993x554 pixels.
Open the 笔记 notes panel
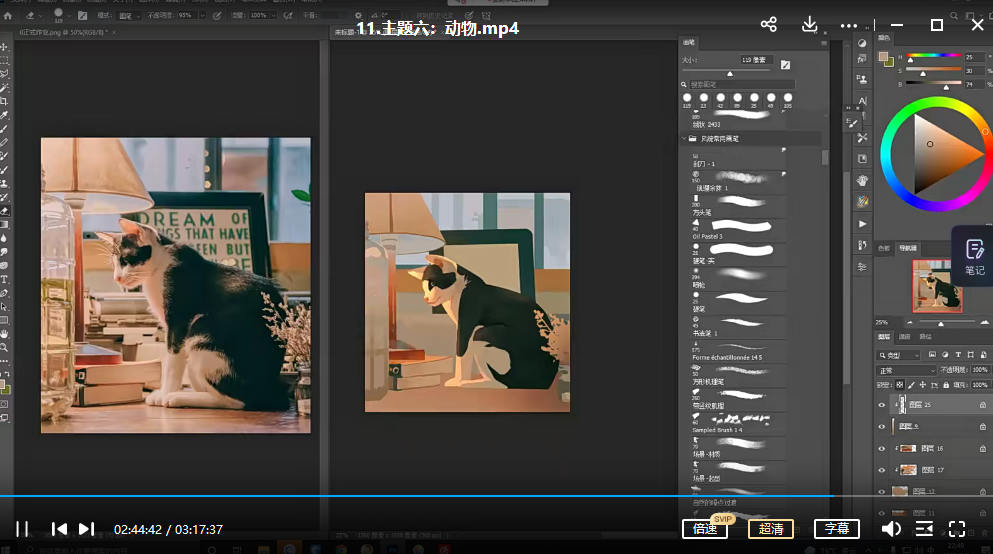point(973,257)
